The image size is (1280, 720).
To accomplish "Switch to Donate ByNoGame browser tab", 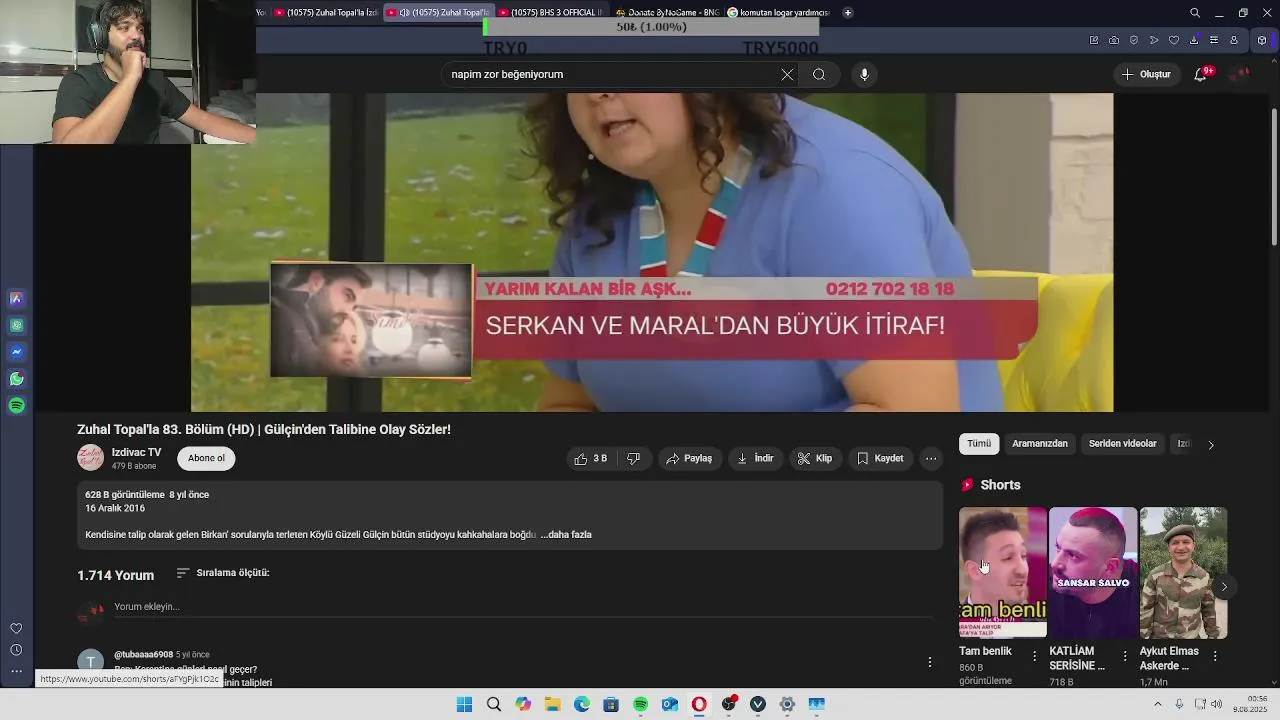I will 666,13.
